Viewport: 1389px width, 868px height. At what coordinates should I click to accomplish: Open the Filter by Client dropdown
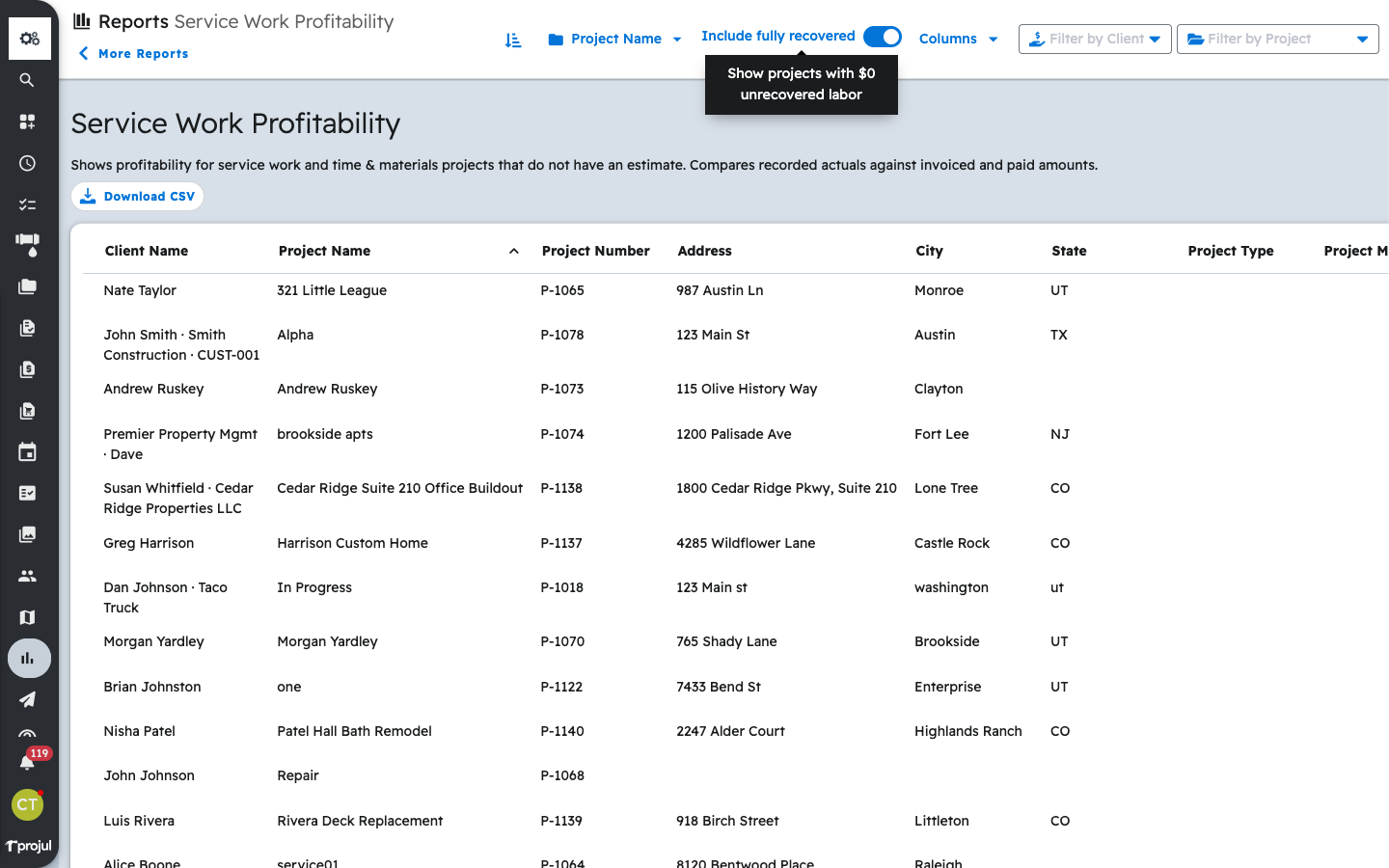pos(1095,40)
